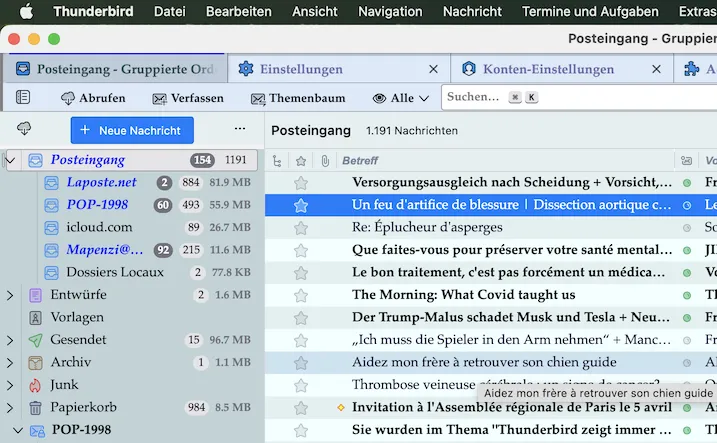
Task: Star the Aidez mon frère message
Action: [301, 363]
